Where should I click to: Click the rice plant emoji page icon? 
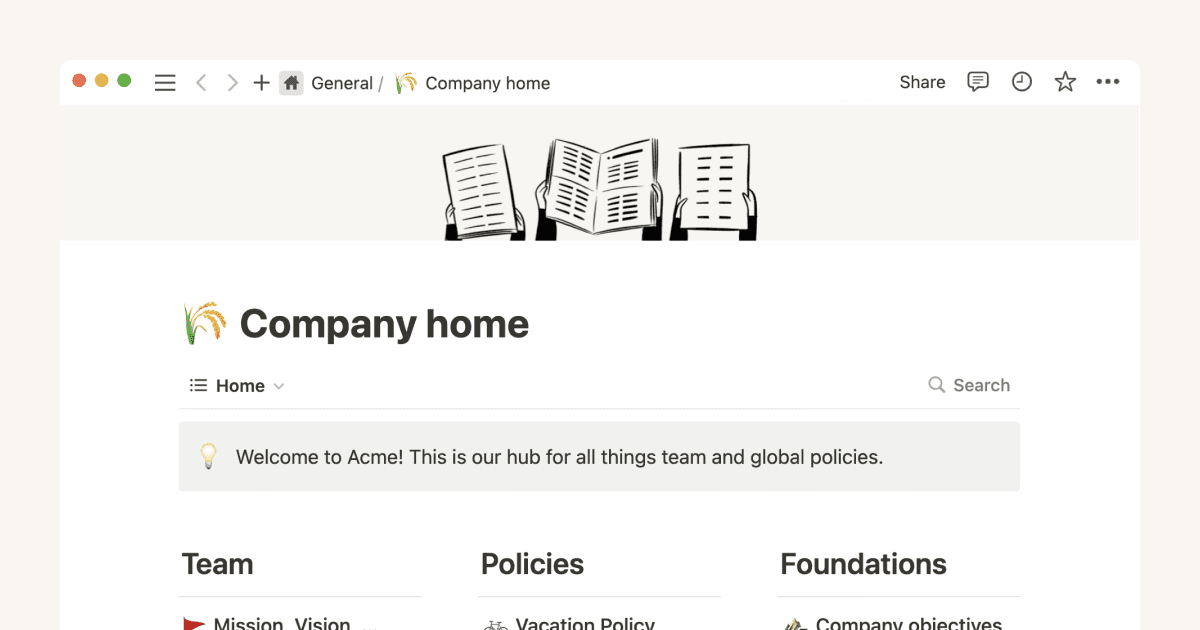coord(205,322)
